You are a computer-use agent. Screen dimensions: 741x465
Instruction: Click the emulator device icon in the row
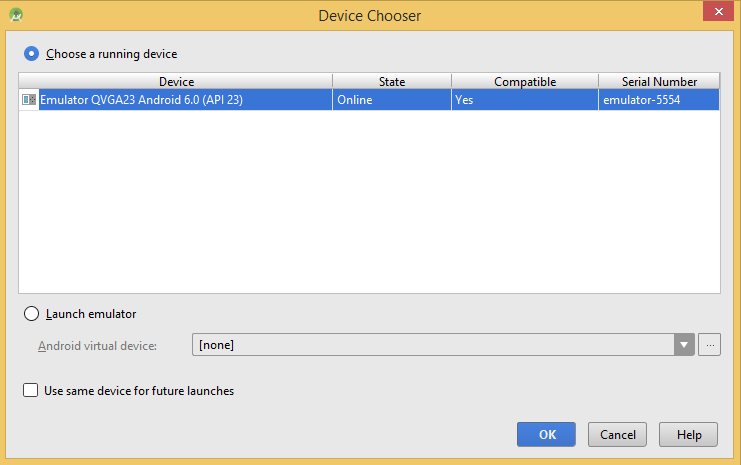[29, 100]
